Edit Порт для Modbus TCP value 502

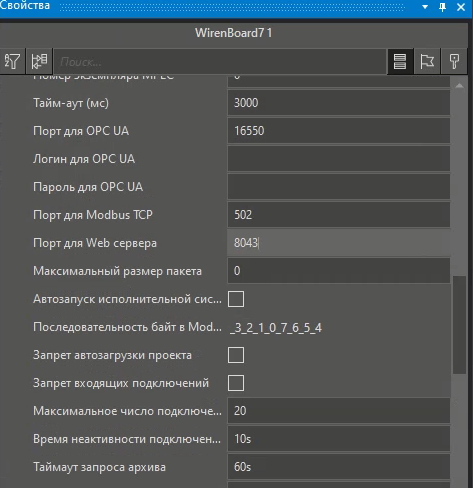coord(339,215)
